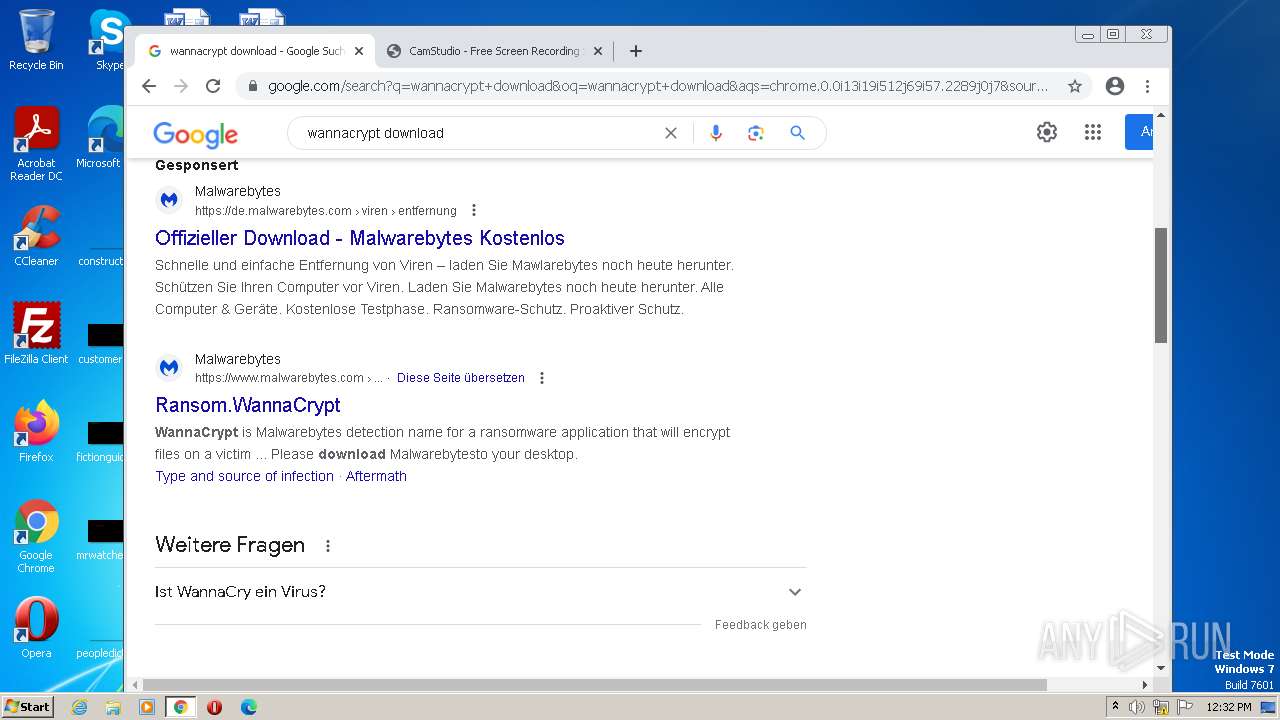Open Google Chrome desktop shortcut
Viewport: 1280px width, 720px height.
(x=36, y=537)
